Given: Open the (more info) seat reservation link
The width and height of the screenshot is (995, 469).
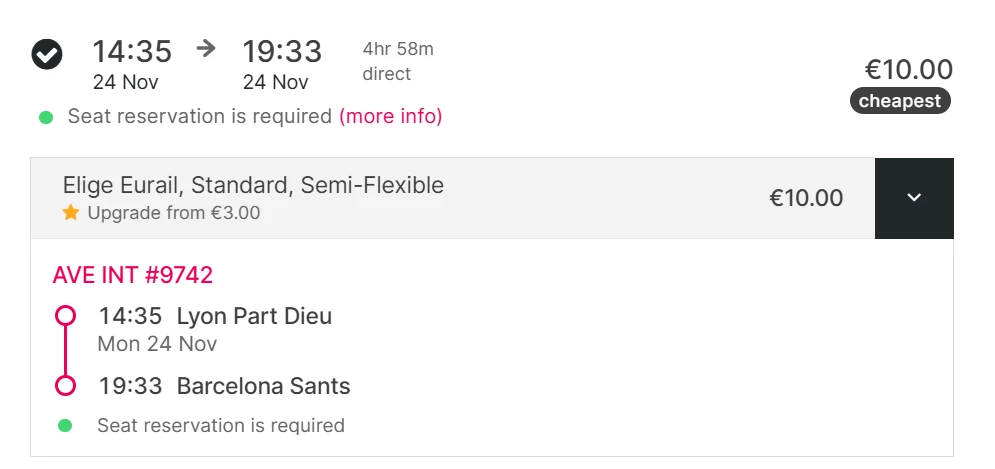Looking at the screenshot, I should 390,116.
